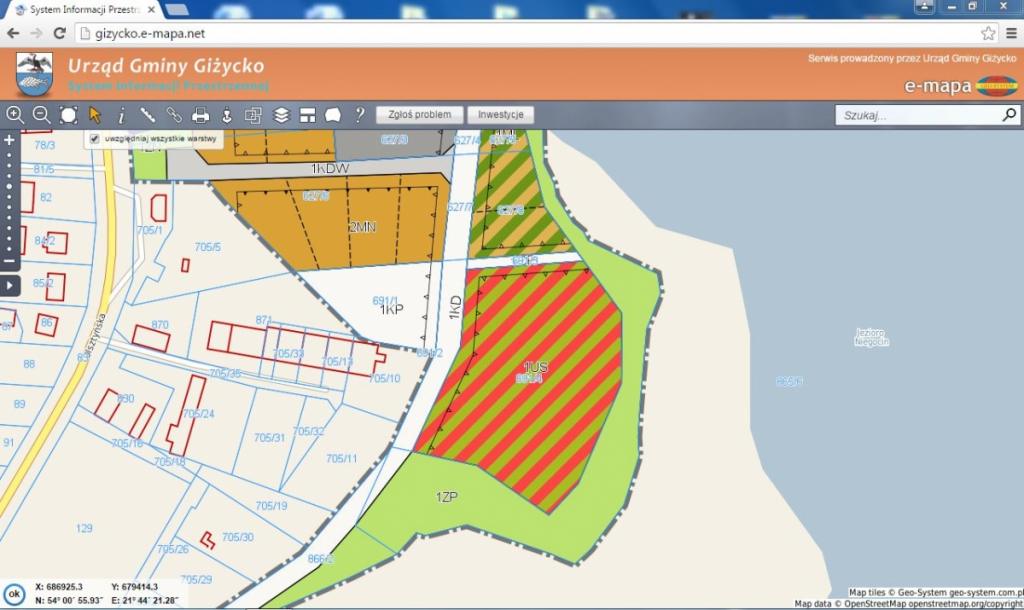Uncheck 'uwzględniaj wszystkie warstwy' checkbox

click(x=95, y=138)
